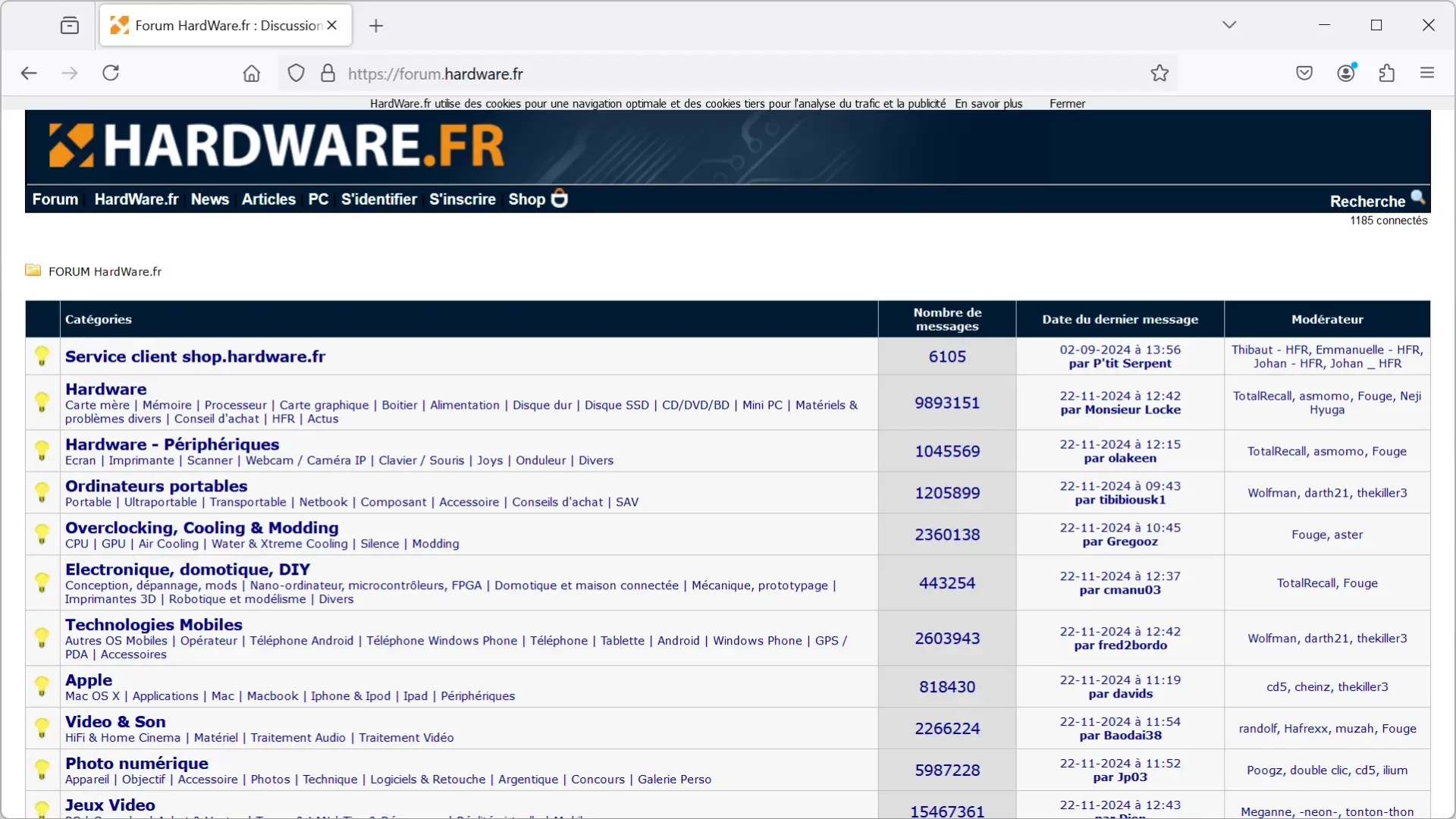Image resolution: width=1456 pixels, height=819 pixels.
Task: Click the URL address bar
Action: (728, 74)
